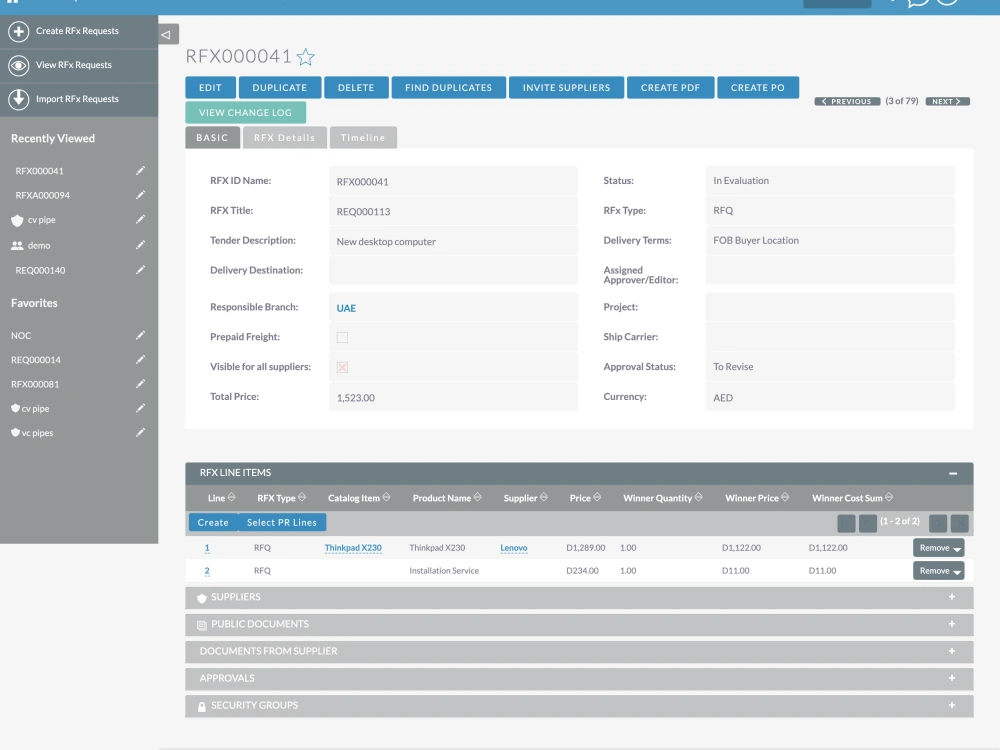Enable the Prepaid Freight checkbox
This screenshot has height=750, width=1000.
click(341, 337)
